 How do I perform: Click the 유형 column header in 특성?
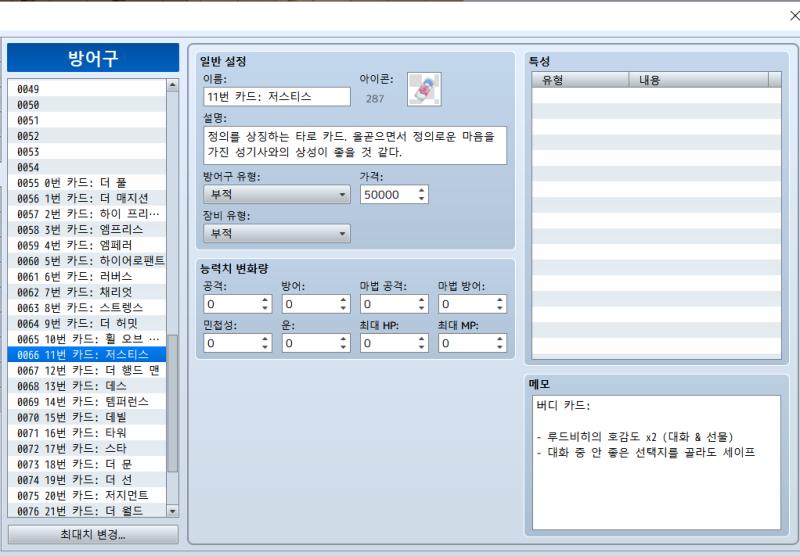(x=580, y=80)
